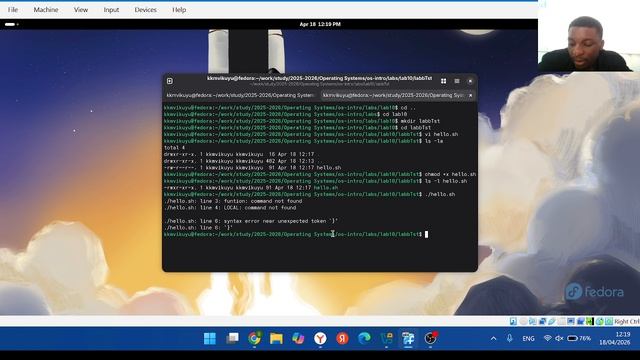The height and width of the screenshot is (360, 640).
Task: Click the new terminal tab button
Action: pyautogui.click(x=170, y=81)
